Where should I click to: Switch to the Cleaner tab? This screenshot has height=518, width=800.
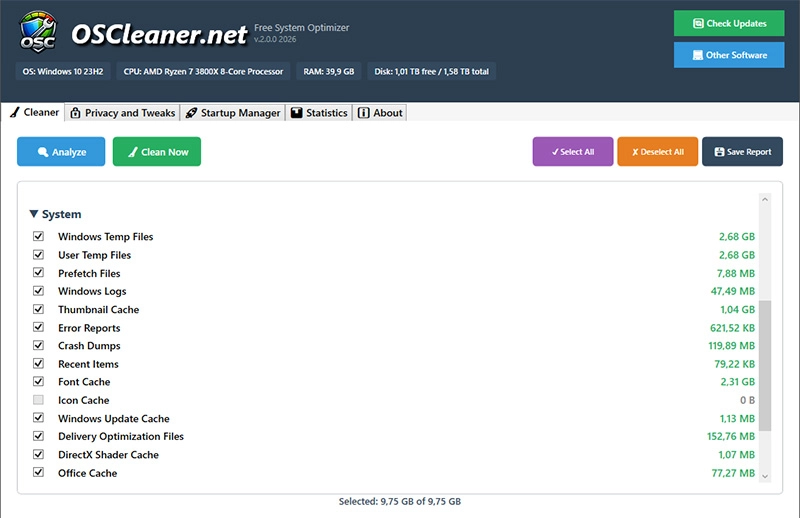(x=34, y=112)
